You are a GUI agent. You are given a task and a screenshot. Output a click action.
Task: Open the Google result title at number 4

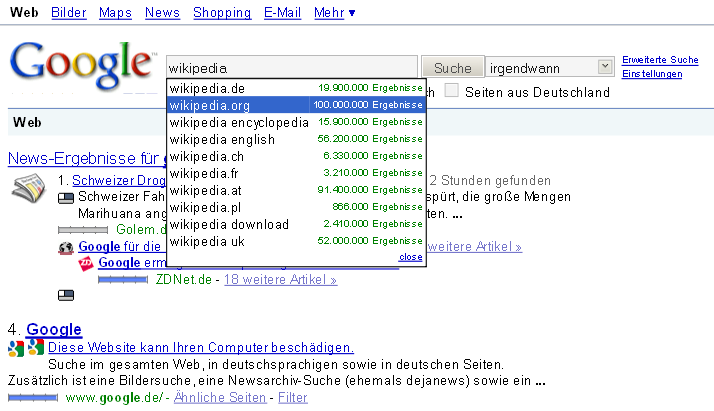[54, 329]
